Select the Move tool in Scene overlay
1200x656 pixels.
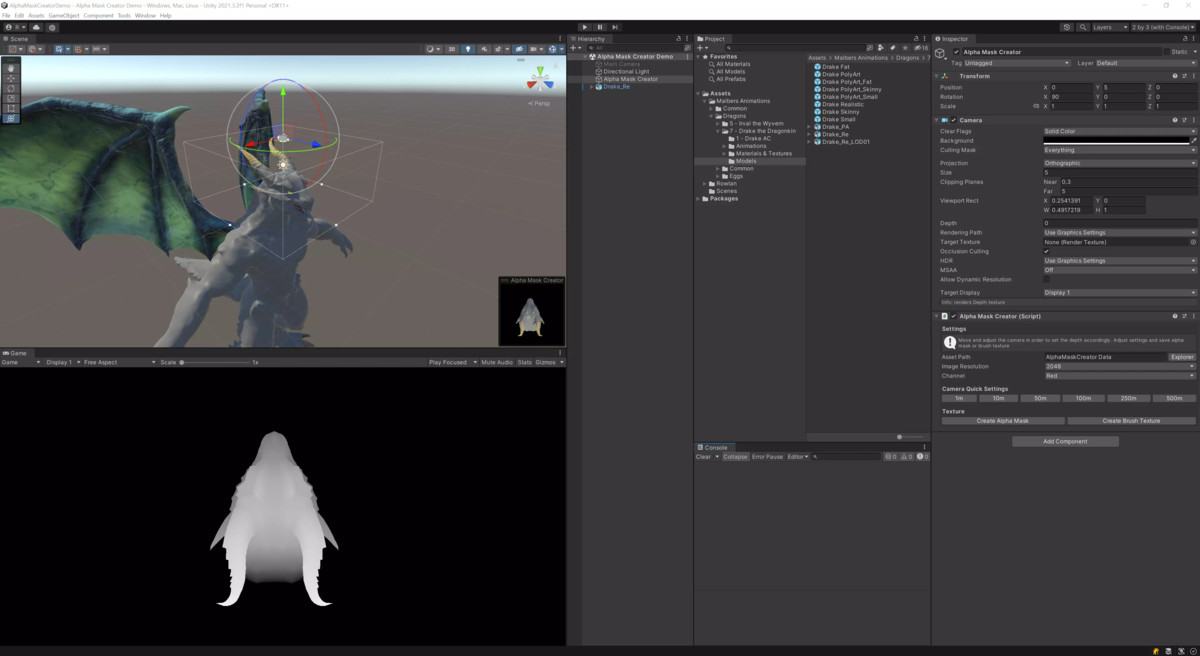(x=12, y=78)
